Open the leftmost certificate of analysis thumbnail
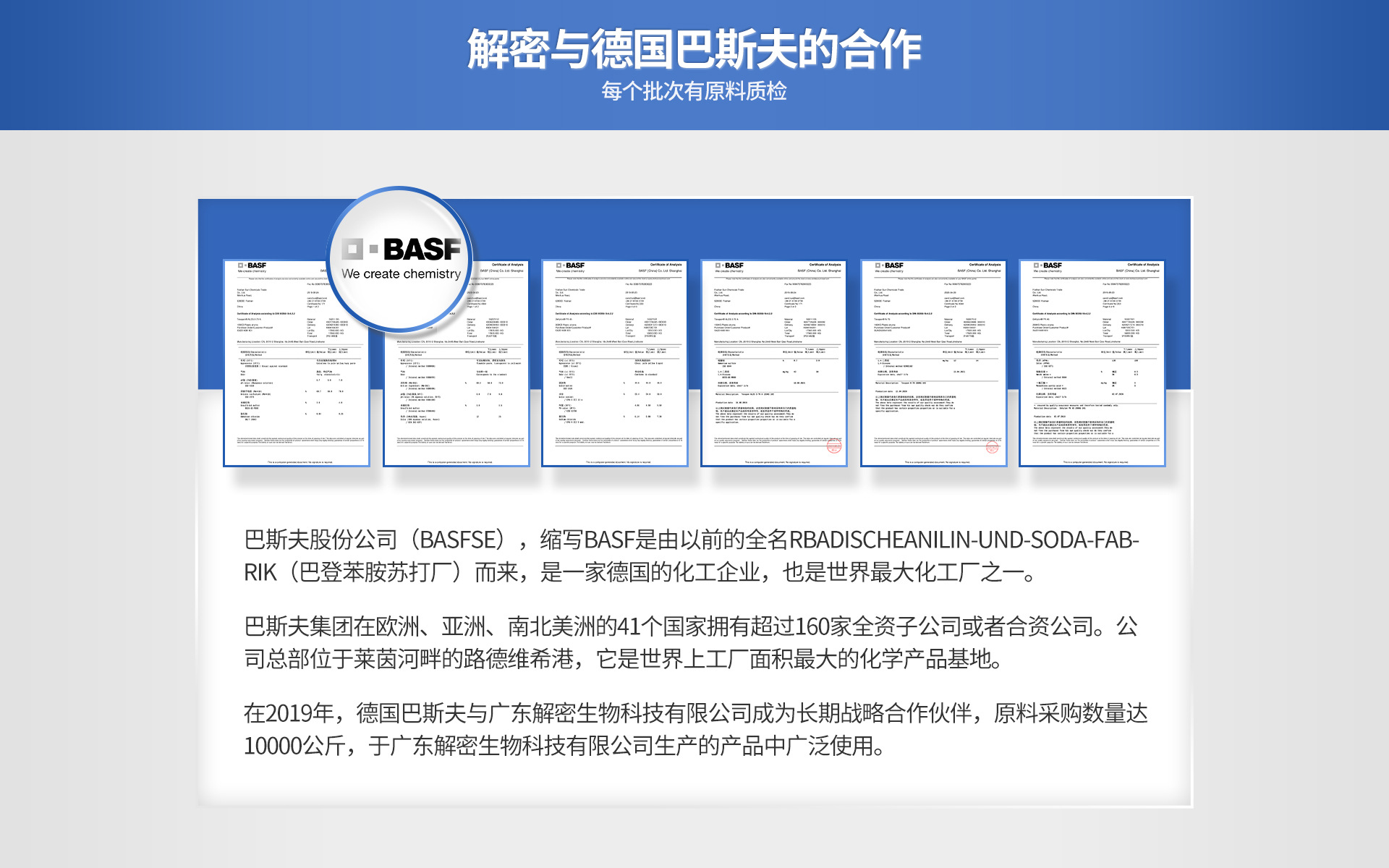 pos(297,391)
